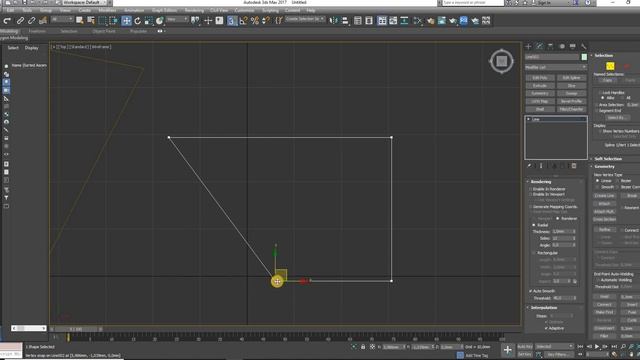Collapse the Interpolation rollout

point(544,307)
